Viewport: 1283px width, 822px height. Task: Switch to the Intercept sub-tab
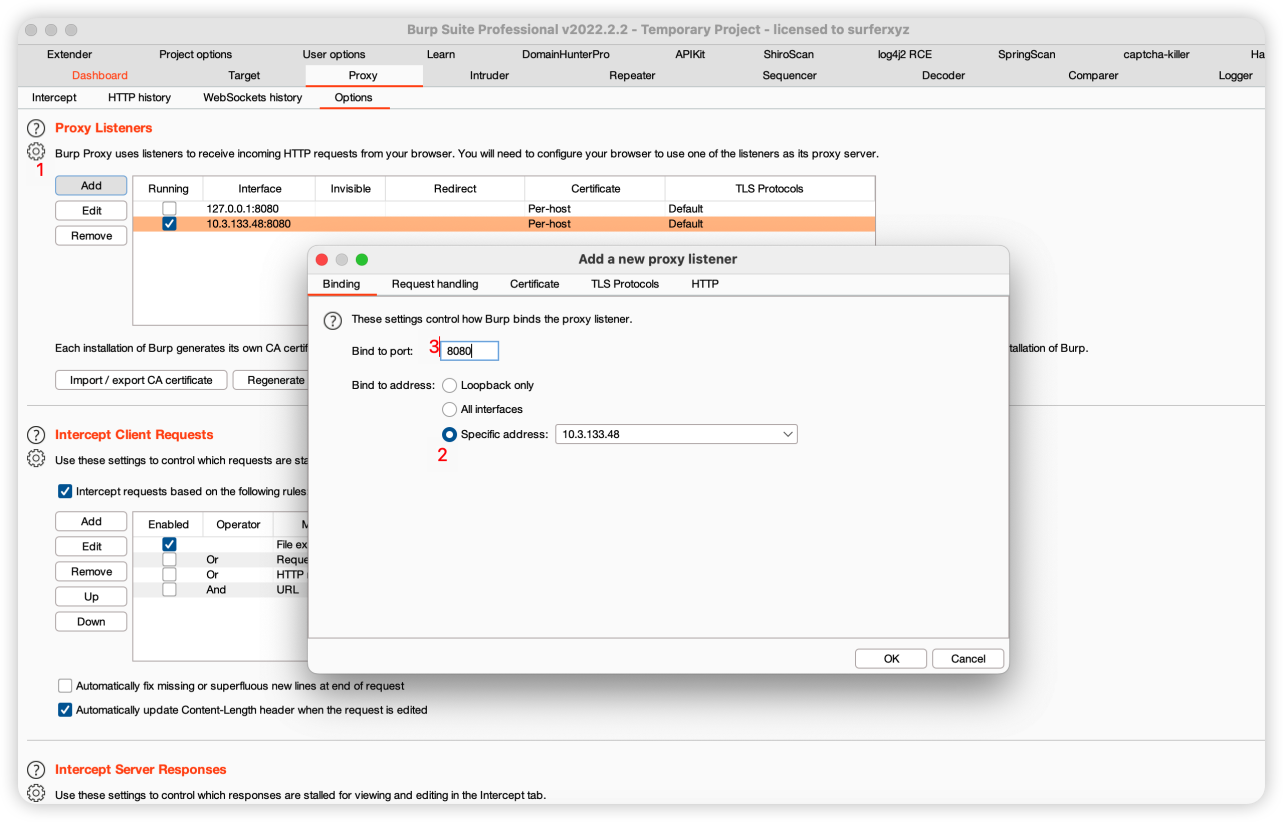pos(54,97)
